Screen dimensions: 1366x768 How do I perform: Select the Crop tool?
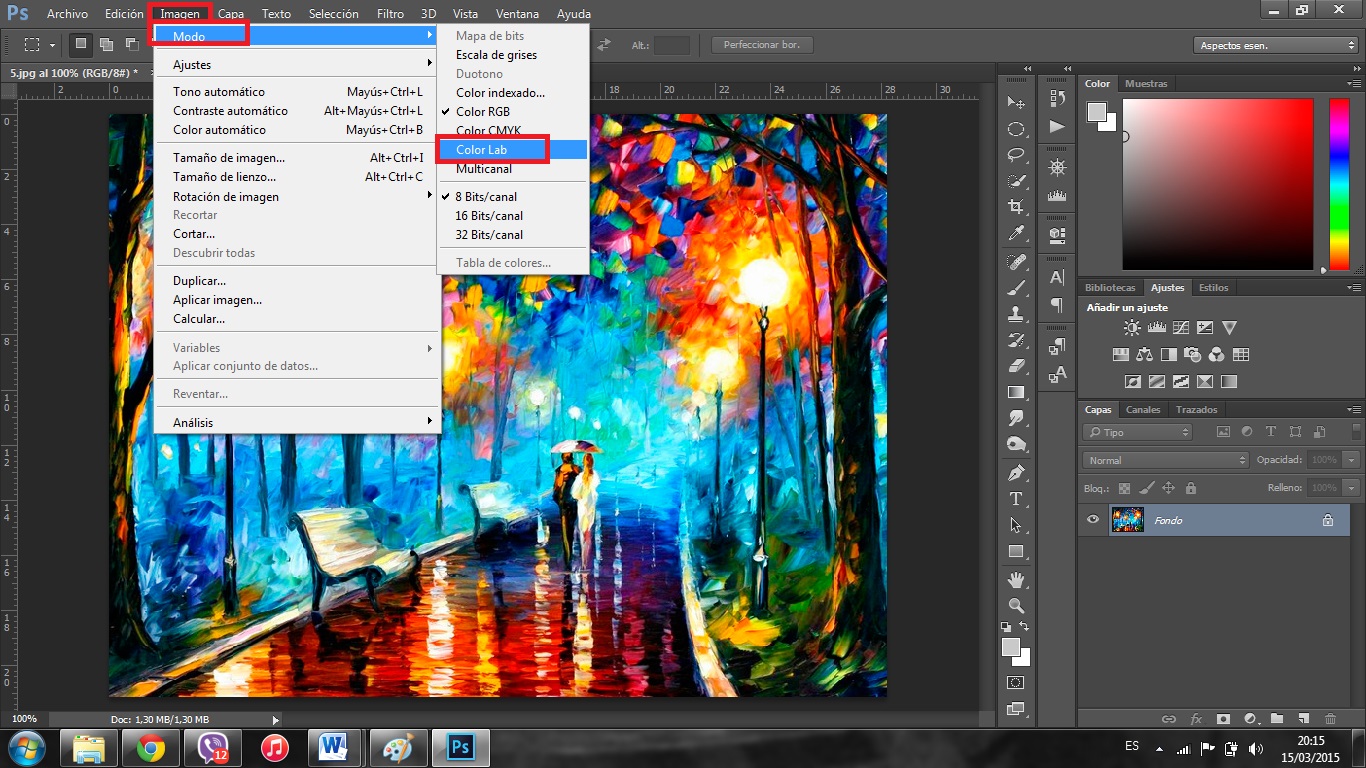click(x=1016, y=207)
